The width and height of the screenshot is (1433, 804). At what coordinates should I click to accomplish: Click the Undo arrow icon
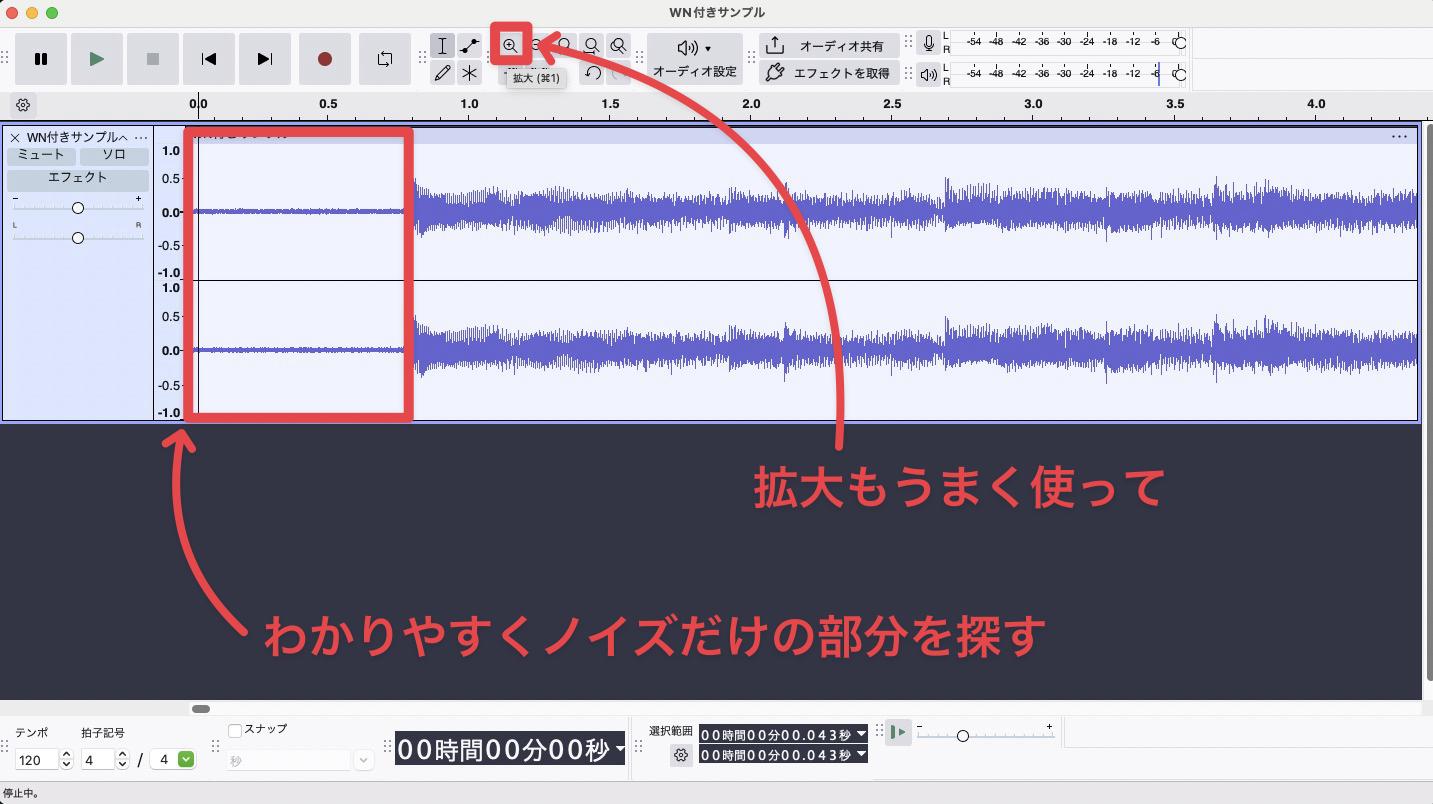click(x=592, y=73)
